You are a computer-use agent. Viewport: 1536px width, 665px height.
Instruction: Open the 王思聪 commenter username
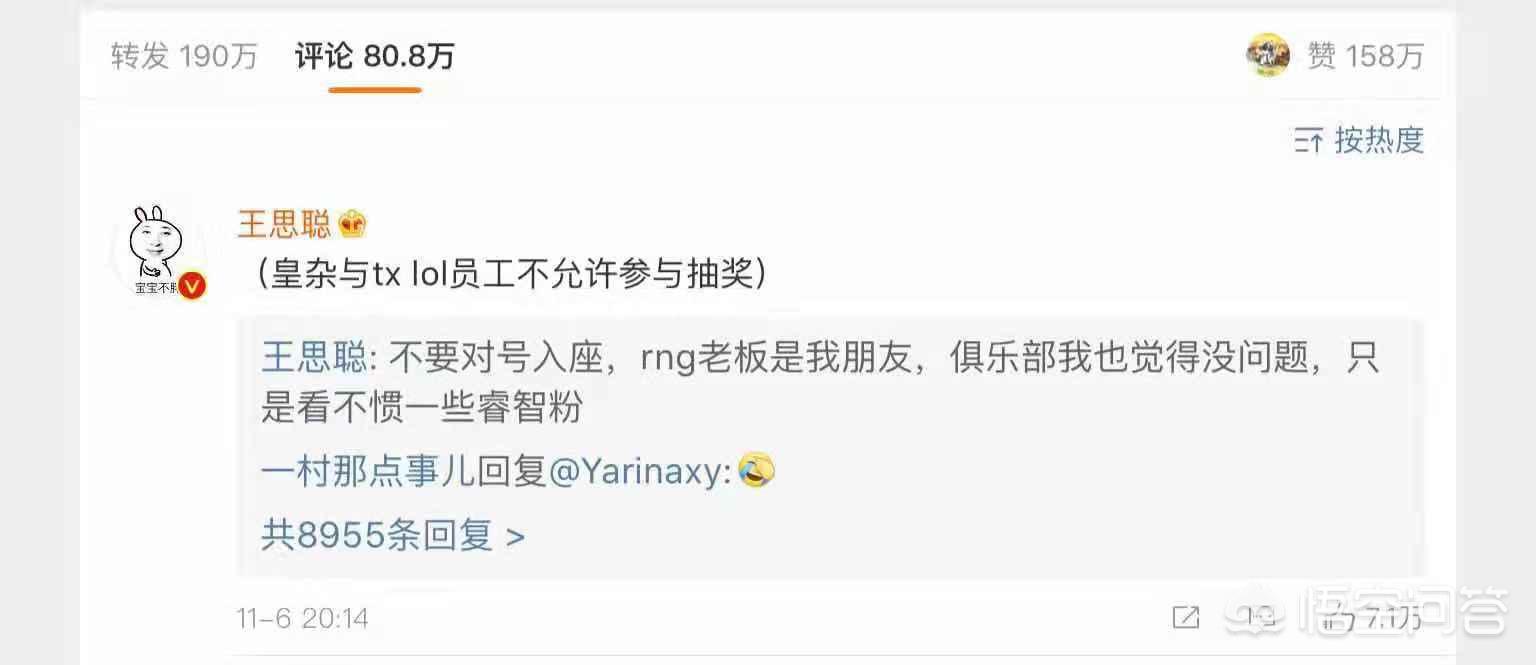[x=284, y=224]
